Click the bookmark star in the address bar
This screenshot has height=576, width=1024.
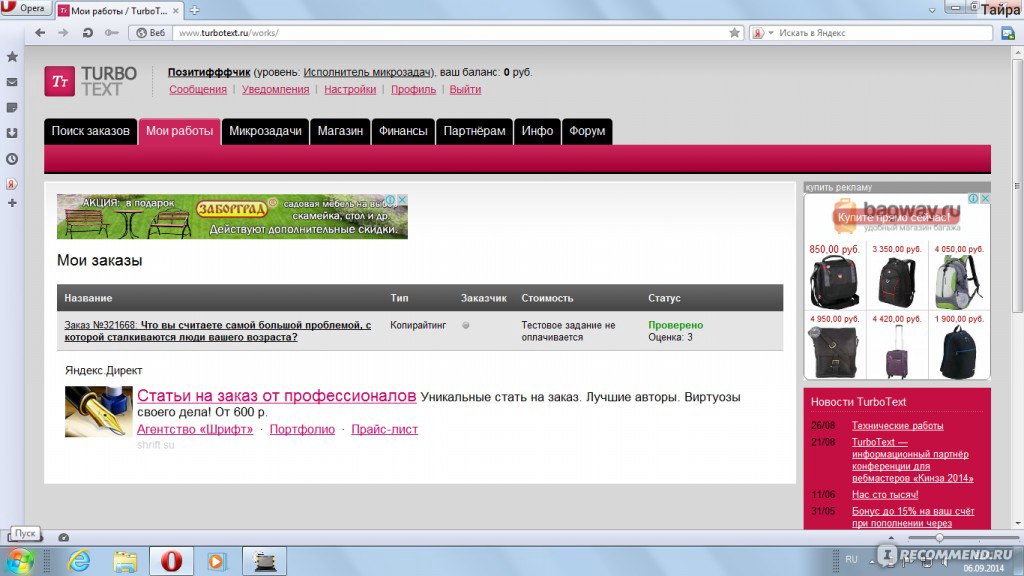pyautogui.click(x=735, y=33)
